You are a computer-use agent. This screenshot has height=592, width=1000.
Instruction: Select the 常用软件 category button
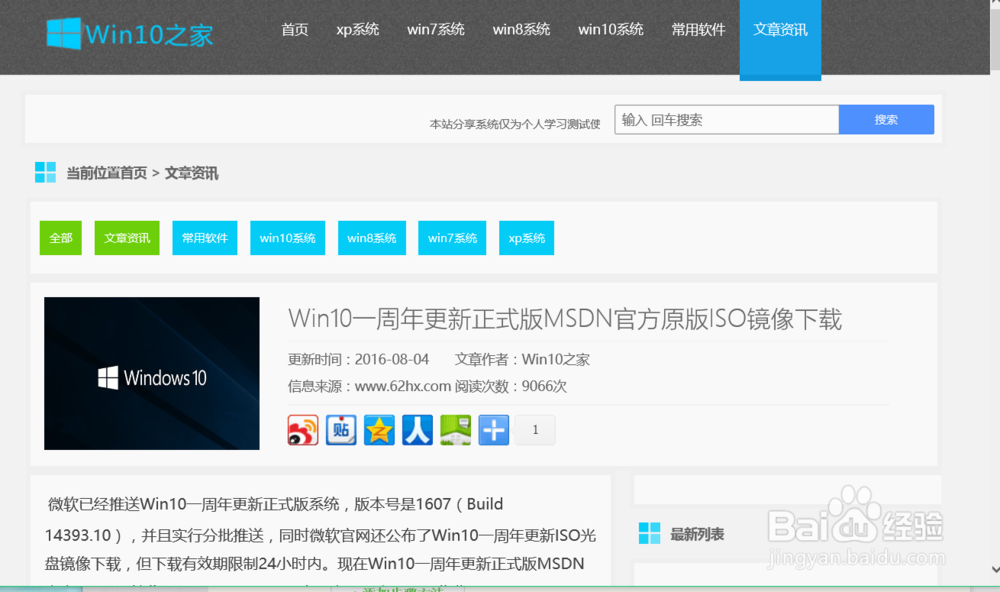205,238
